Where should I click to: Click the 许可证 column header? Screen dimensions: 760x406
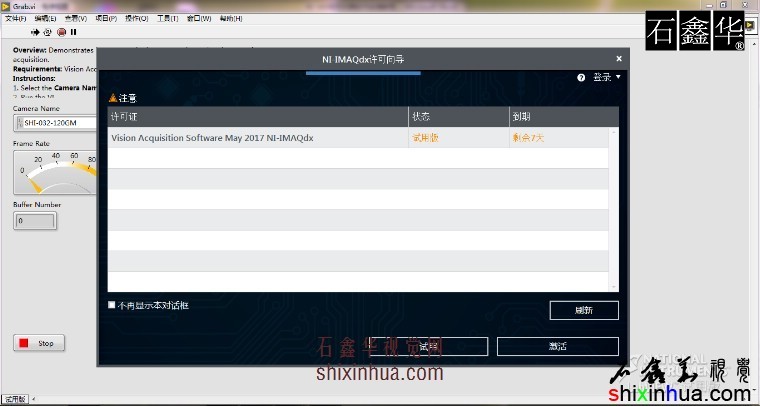[258, 117]
